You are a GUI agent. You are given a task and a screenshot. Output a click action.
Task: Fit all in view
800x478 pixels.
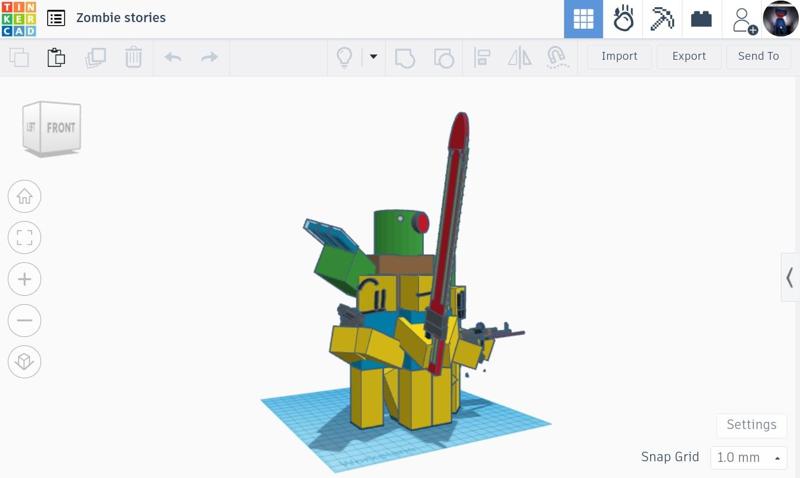pyautogui.click(x=24, y=238)
